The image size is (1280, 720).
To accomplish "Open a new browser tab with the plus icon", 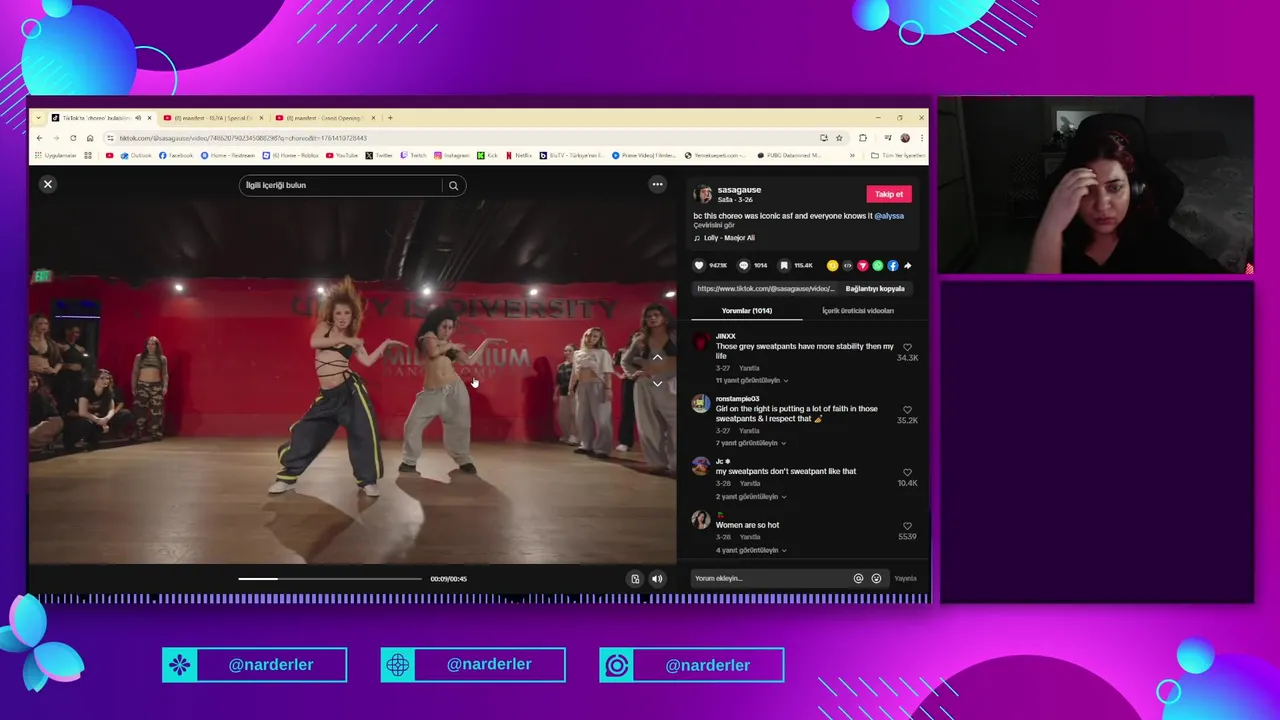I will [390, 118].
